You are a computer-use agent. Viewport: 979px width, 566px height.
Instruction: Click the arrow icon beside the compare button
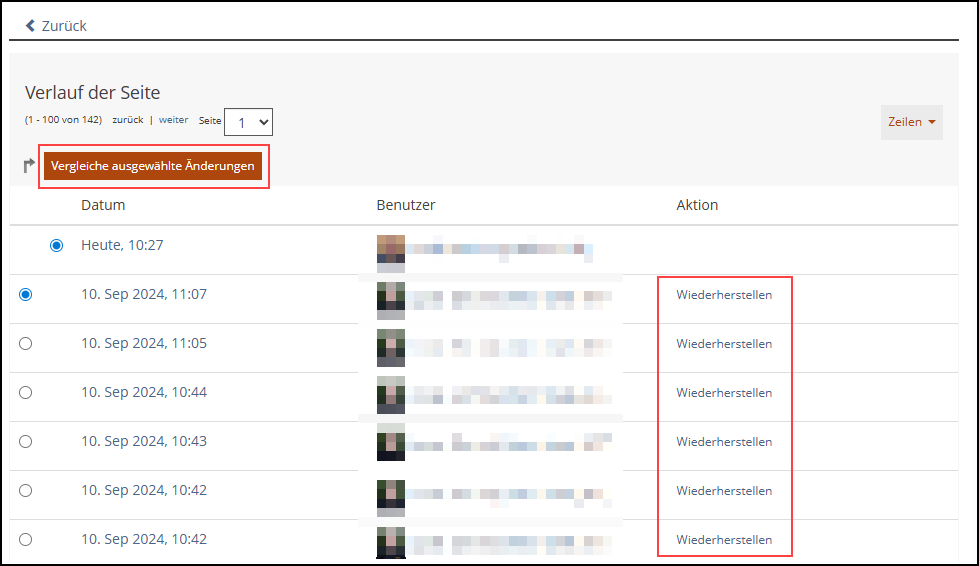(29, 166)
